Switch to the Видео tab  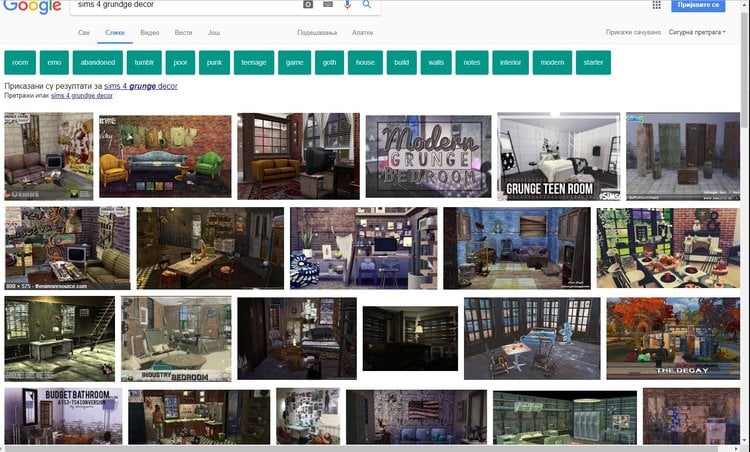150,33
